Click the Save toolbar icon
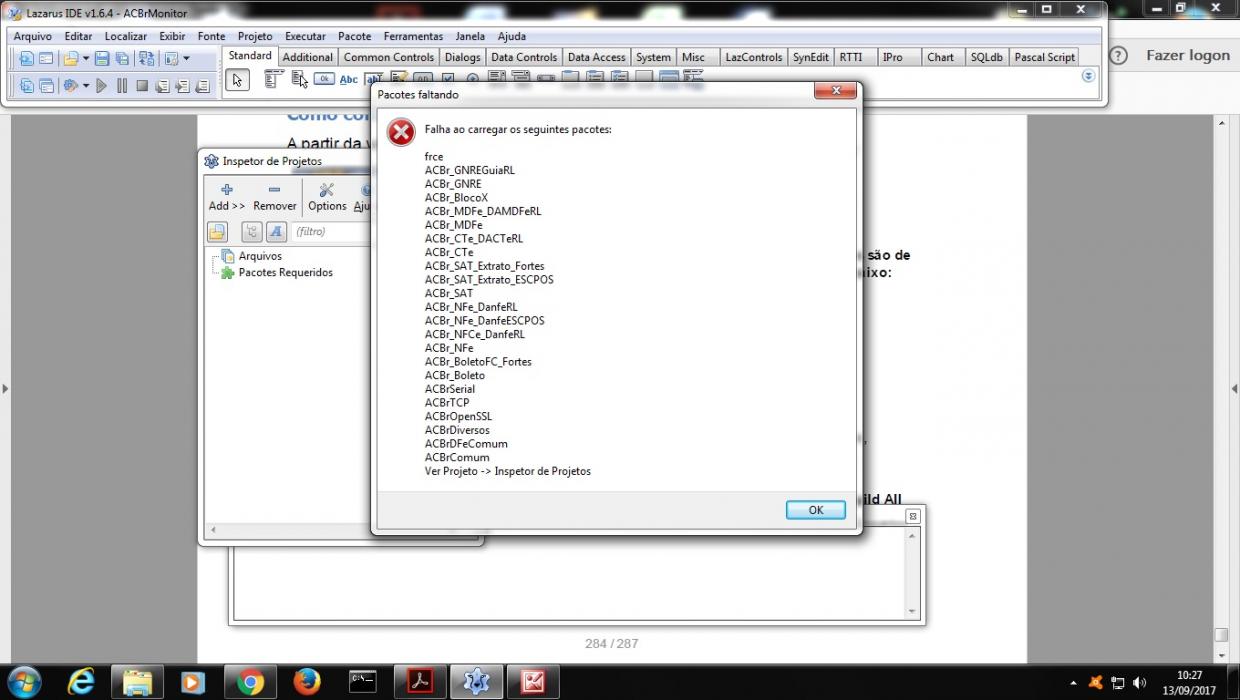The width and height of the screenshot is (1240, 700). [102, 58]
